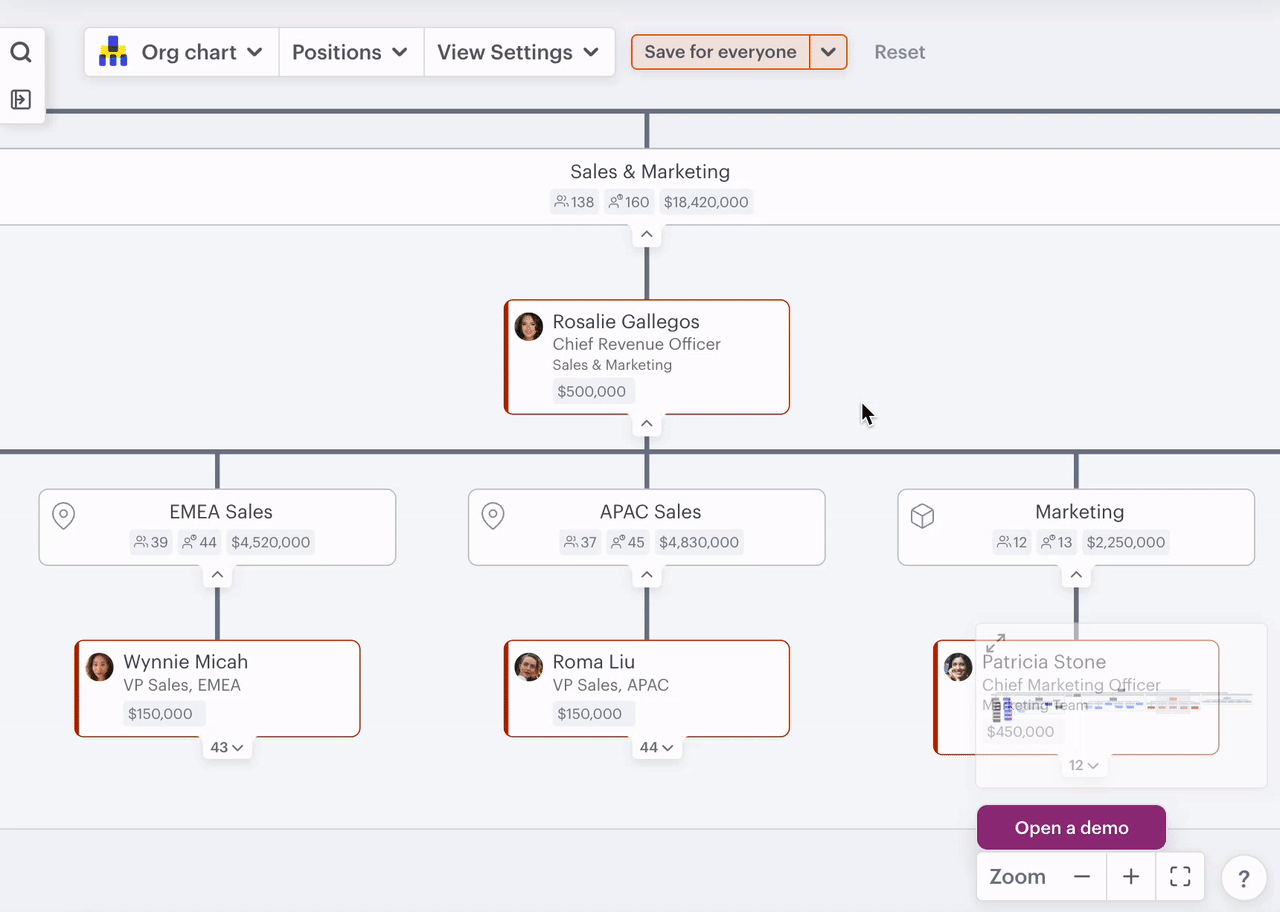Expand Roma Liu's 44 direct reports
This screenshot has width=1280, height=912.
click(x=657, y=746)
